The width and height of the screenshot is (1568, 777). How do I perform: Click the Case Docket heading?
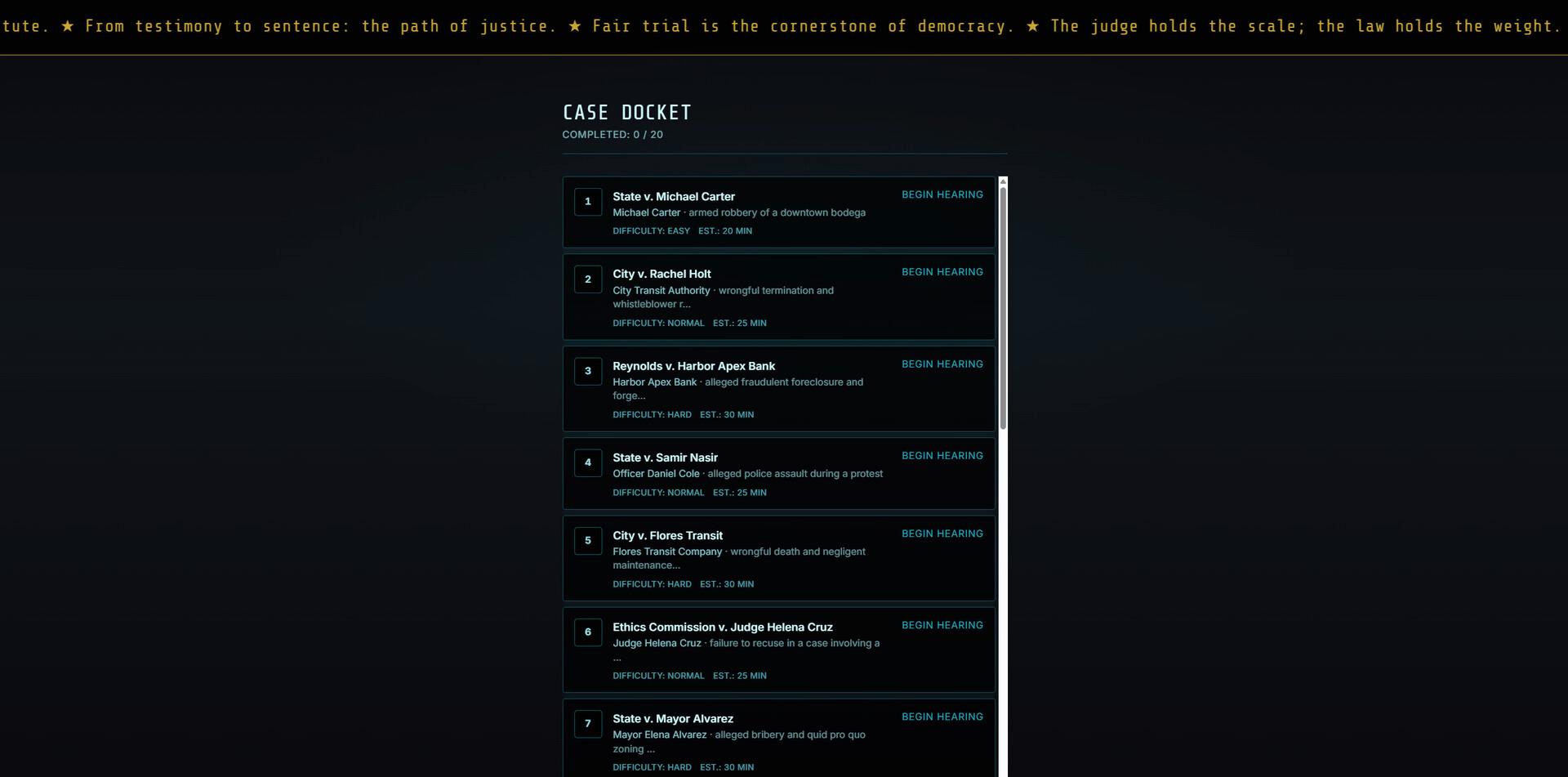click(x=626, y=113)
